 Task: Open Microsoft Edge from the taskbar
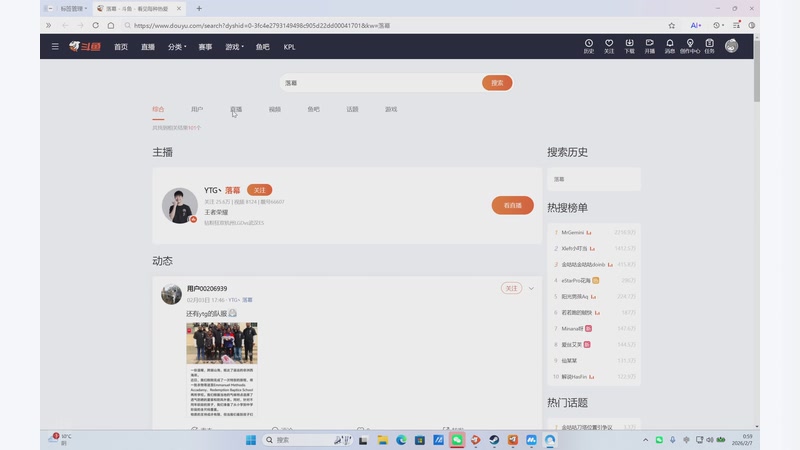point(401,440)
